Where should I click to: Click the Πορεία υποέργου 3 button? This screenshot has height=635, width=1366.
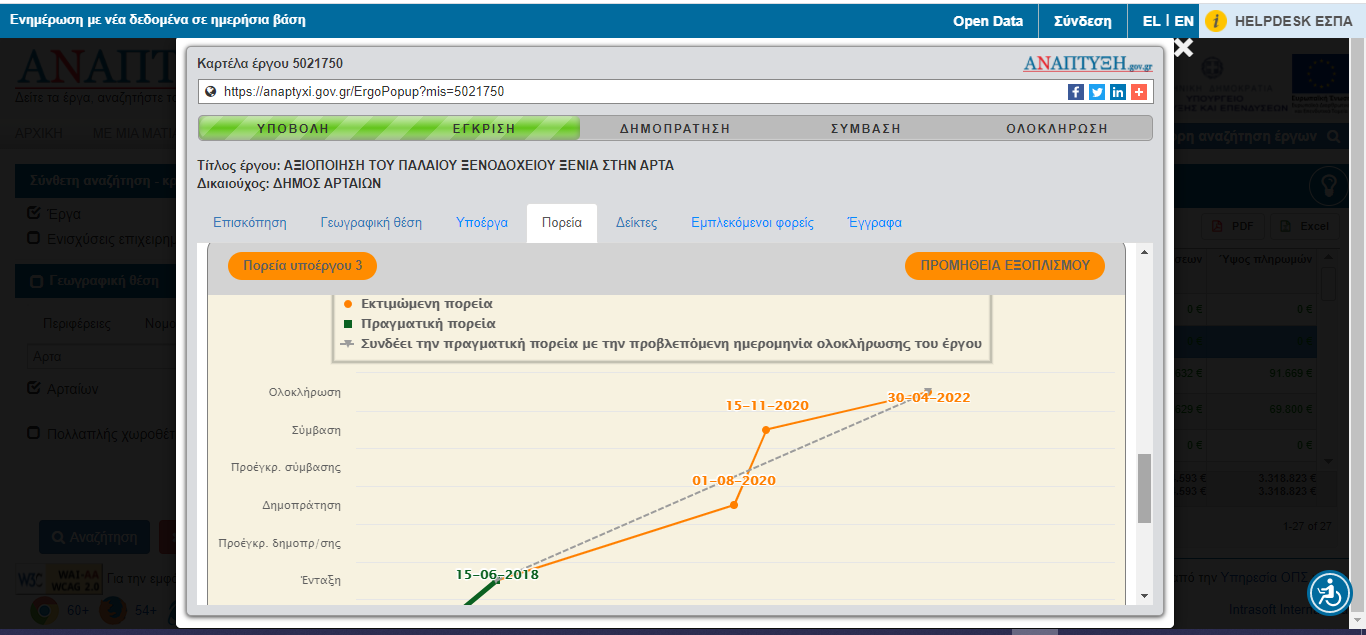pyautogui.click(x=302, y=266)
